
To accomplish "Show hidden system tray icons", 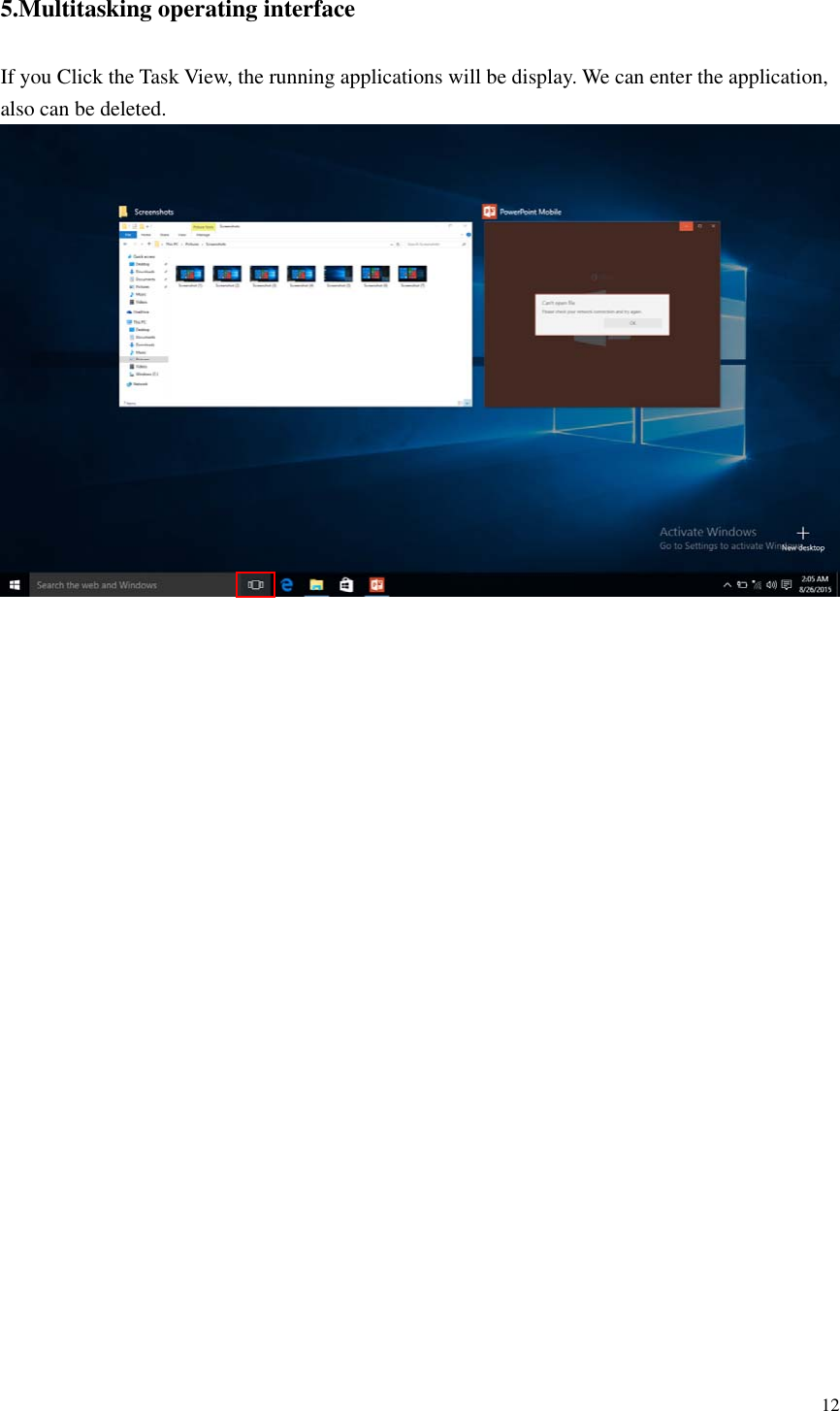I will [727, 585].
